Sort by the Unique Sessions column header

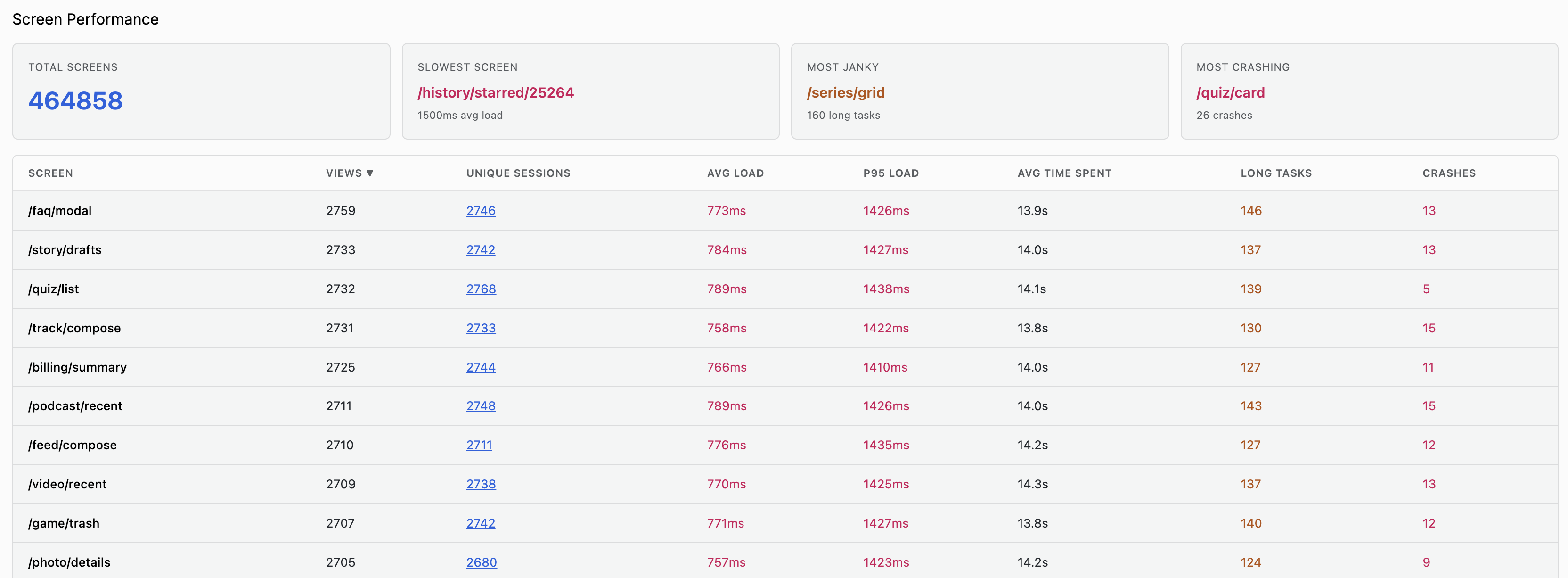(518, 173)
